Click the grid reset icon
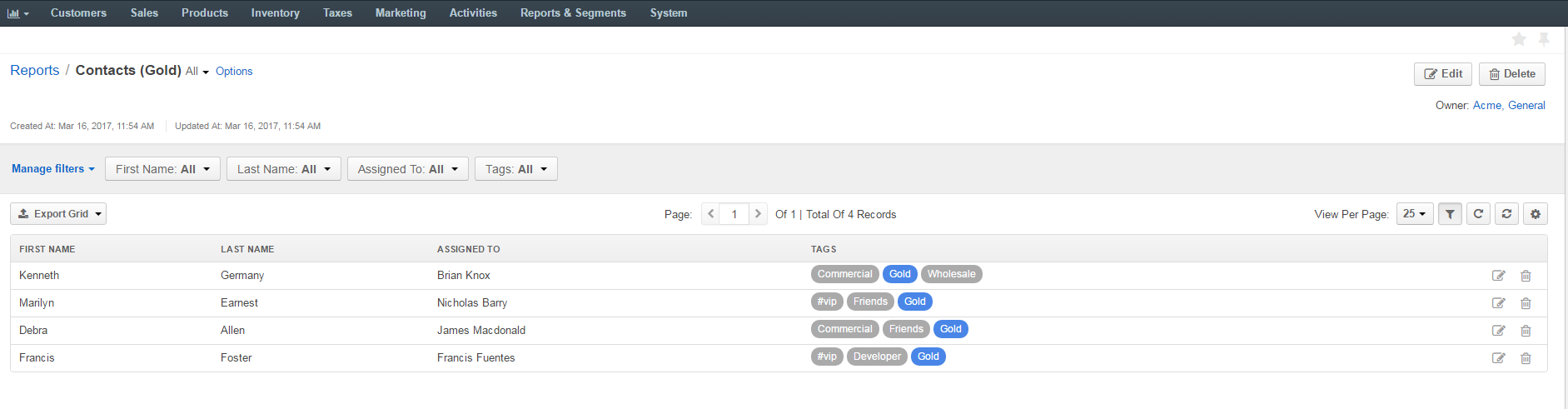The image size is (1568, 409). [x=1506, y=214]
